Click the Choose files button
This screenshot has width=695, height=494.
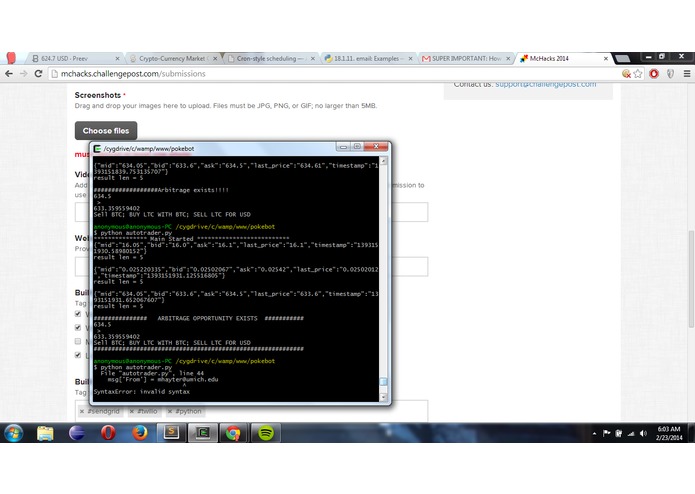(105, 131)
